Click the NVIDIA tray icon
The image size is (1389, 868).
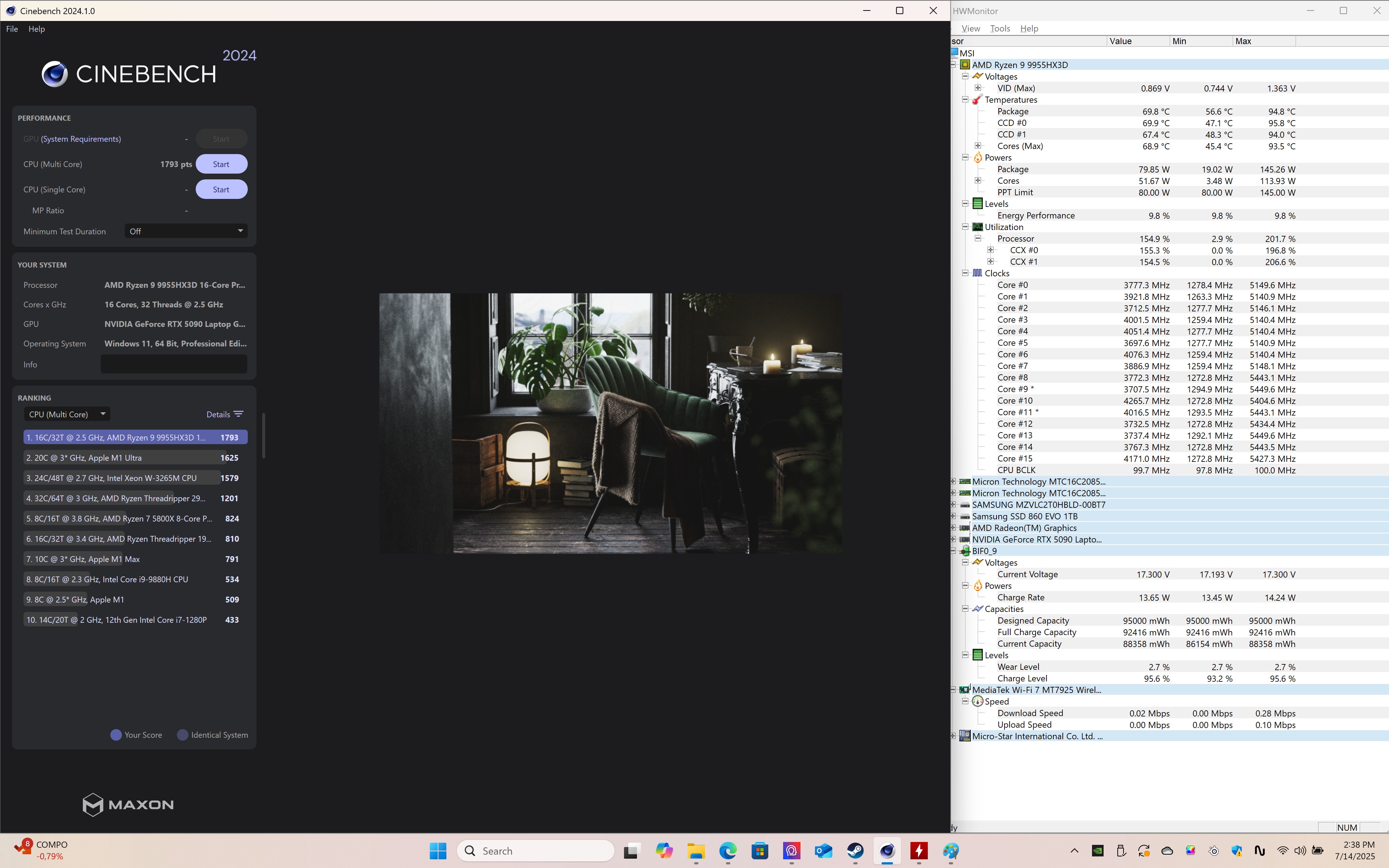tap(1097, 851)
